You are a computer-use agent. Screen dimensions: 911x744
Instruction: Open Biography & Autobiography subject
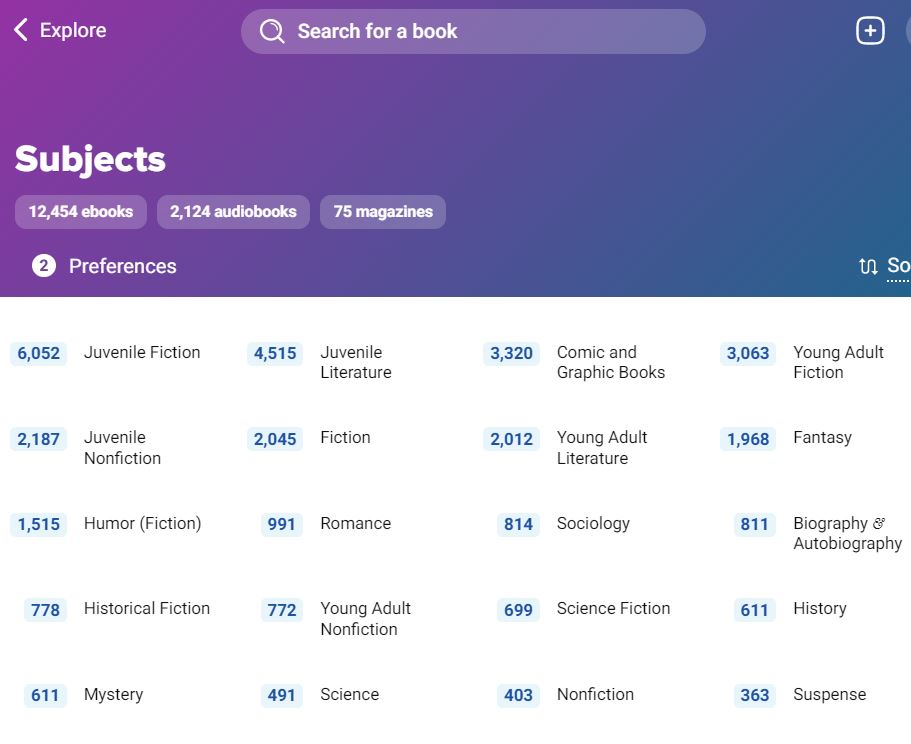846,534
